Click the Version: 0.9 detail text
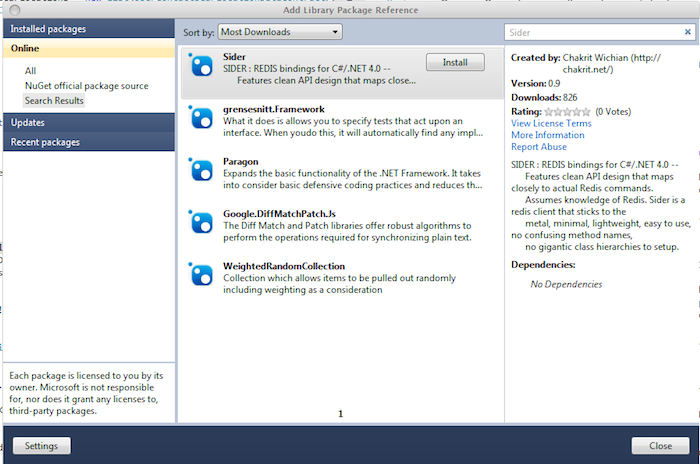 536,84
